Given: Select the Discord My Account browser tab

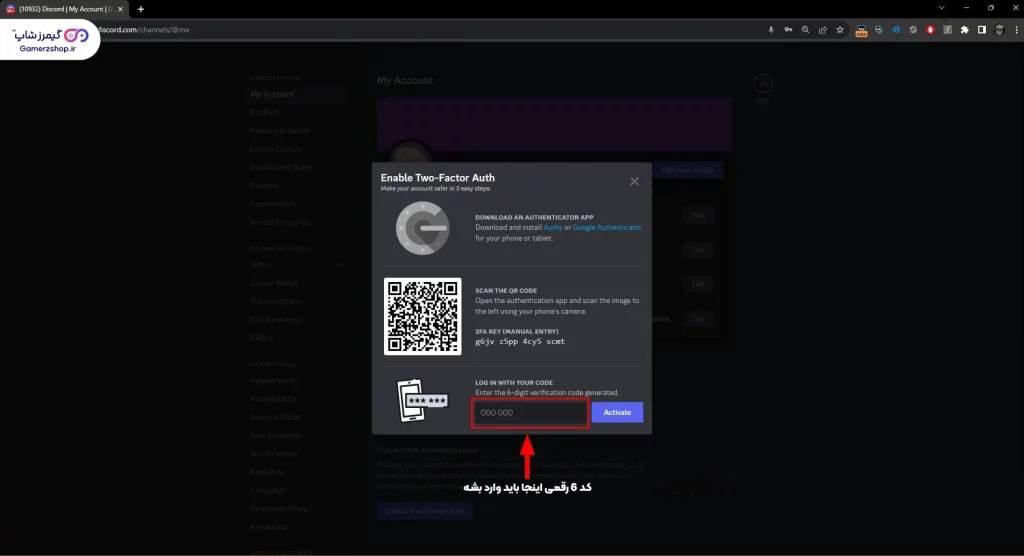Looking at the screenshot, I should tap(64, 9).
